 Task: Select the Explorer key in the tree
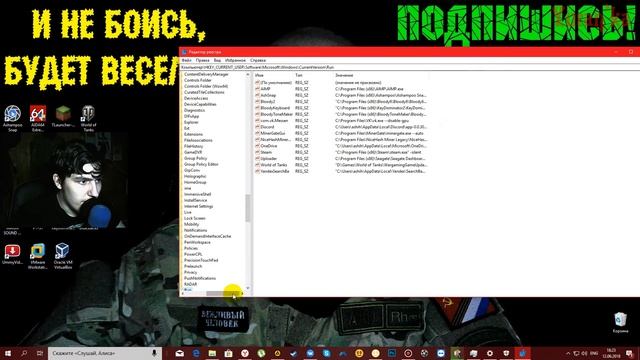coord(191,122)
